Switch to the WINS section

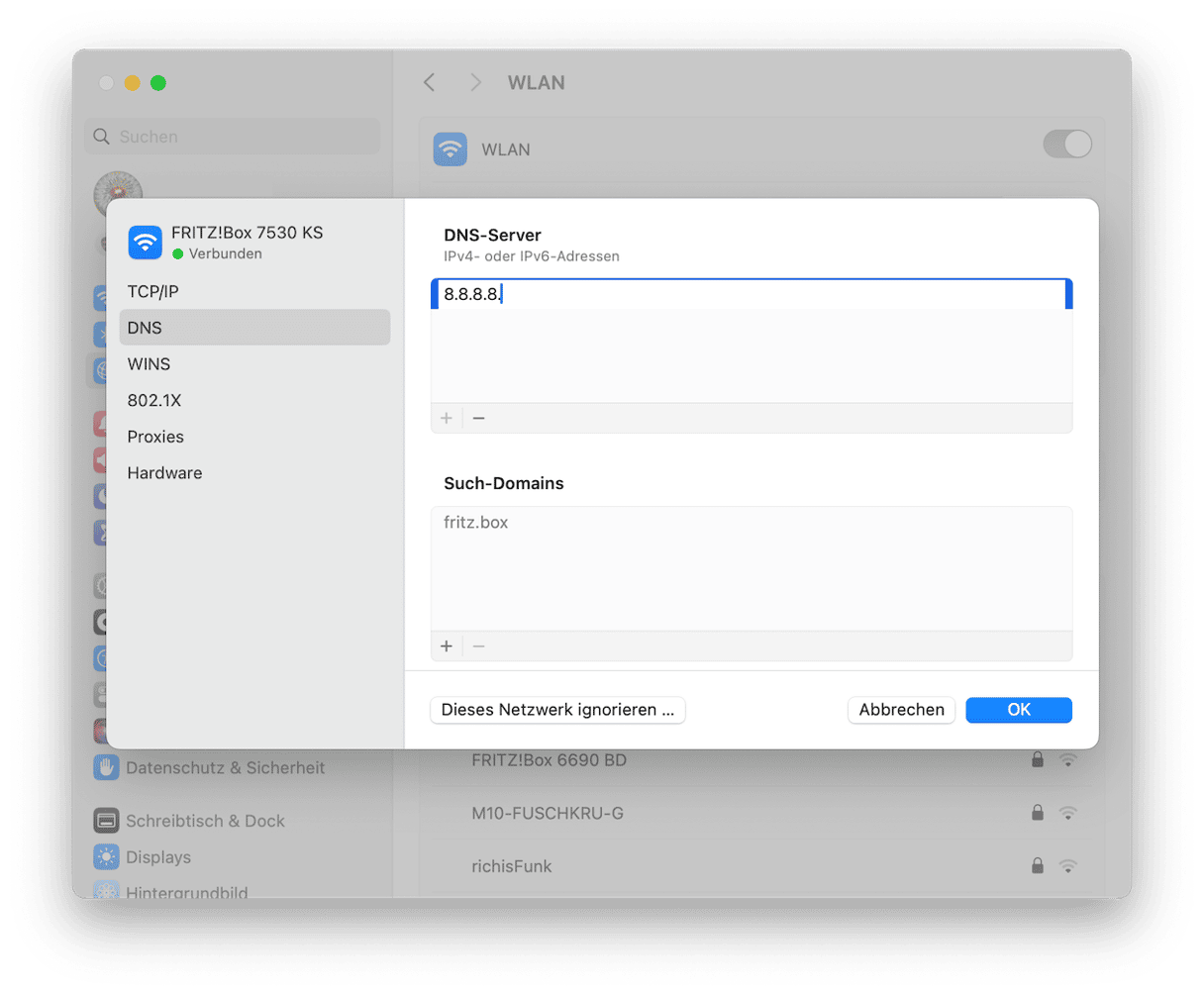point(254,364)
